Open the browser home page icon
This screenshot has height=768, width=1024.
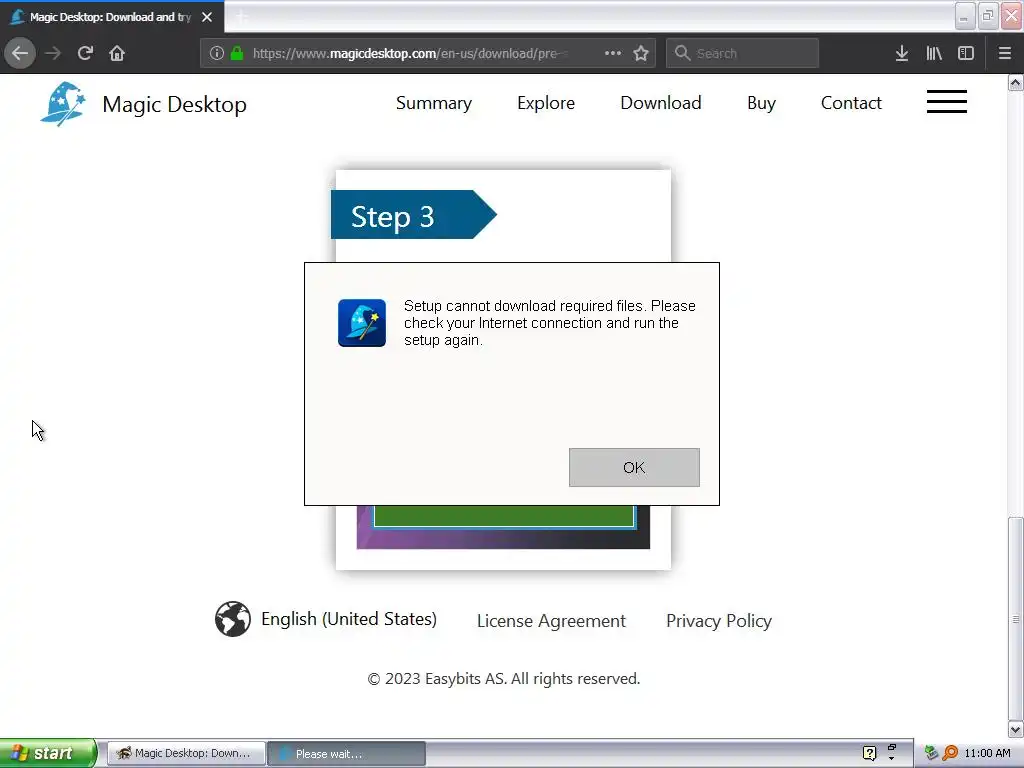point(117,53)
